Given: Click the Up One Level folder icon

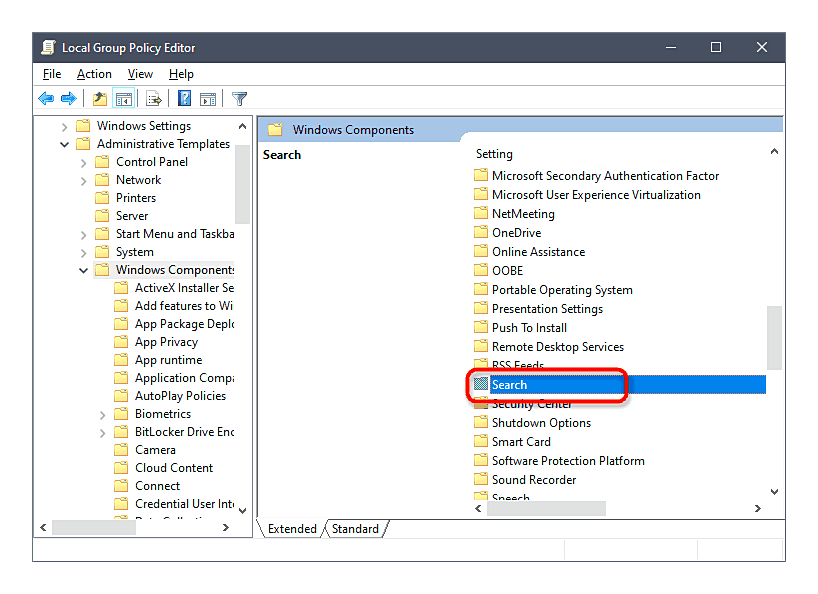Looking at the screenshot, I should point(99,98).
